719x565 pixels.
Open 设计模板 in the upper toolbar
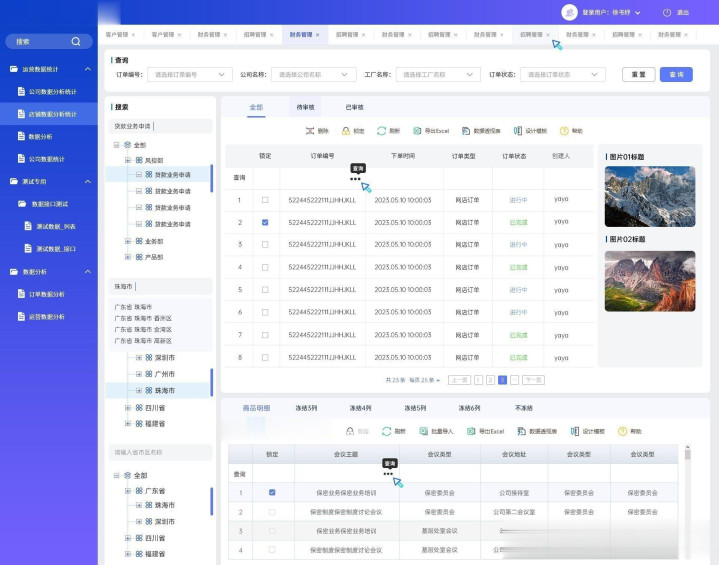point(518,131)
